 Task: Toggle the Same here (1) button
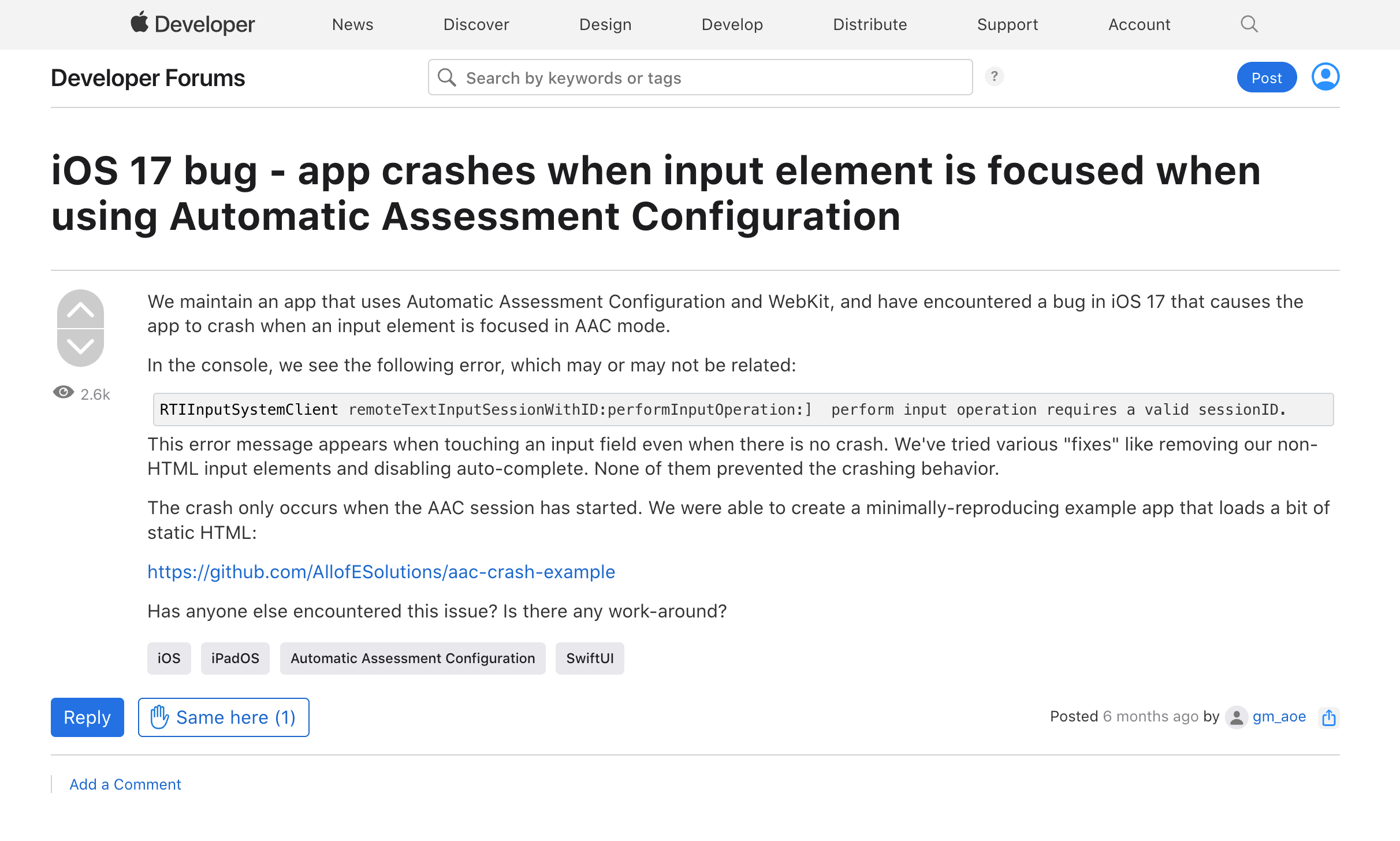click(224, 717)
